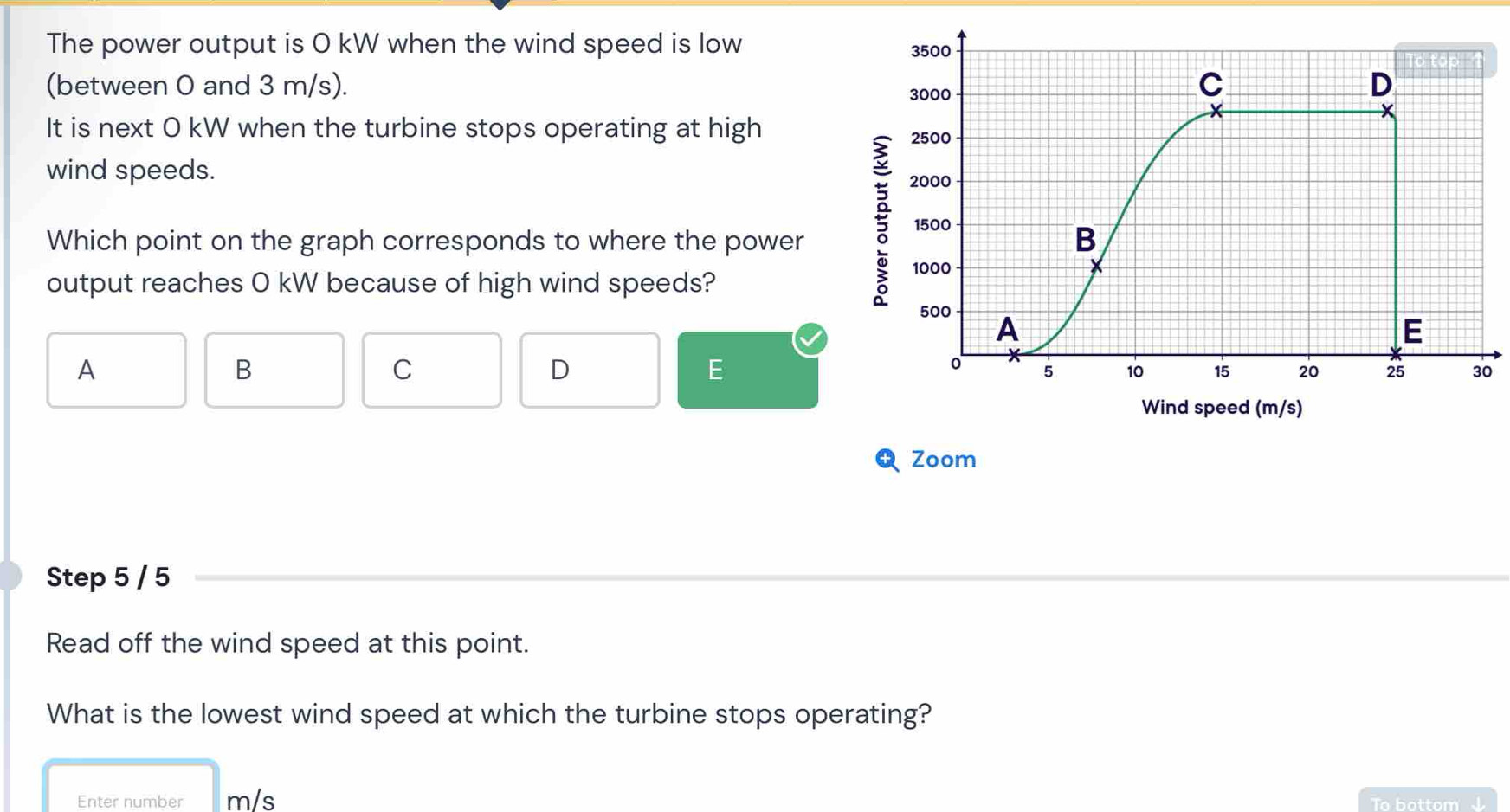Jump with the To top button

click(x=1444, y=61)
